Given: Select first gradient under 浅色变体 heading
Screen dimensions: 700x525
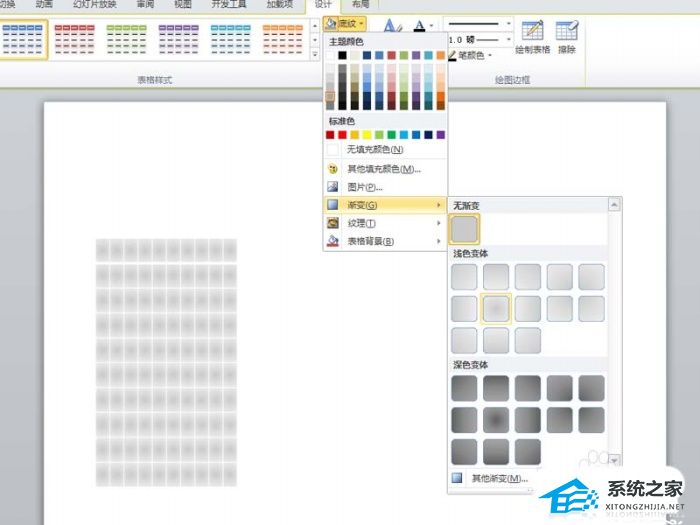Looking at the screenshot, I should [464, 276].
